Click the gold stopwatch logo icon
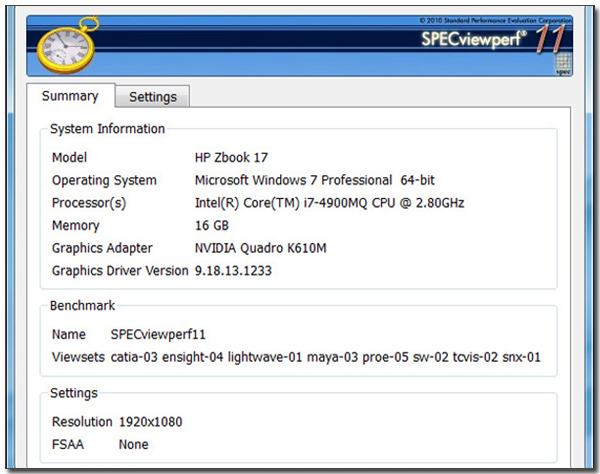This screenshot has height=474, width=600. (x=67, y=45)
